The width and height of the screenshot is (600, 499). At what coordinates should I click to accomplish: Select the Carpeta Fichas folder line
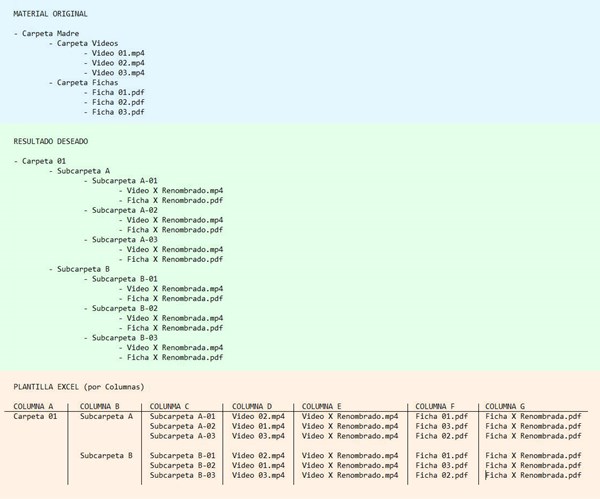click(88, 82)
